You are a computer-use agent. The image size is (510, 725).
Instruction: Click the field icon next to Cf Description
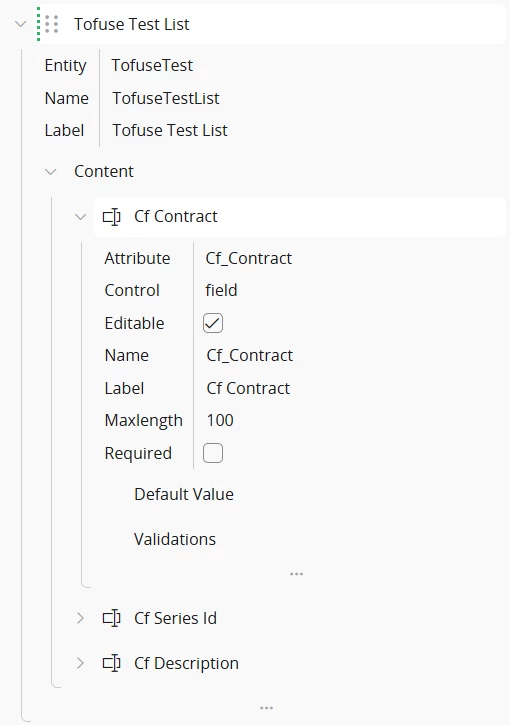click(x=111, y=663)
